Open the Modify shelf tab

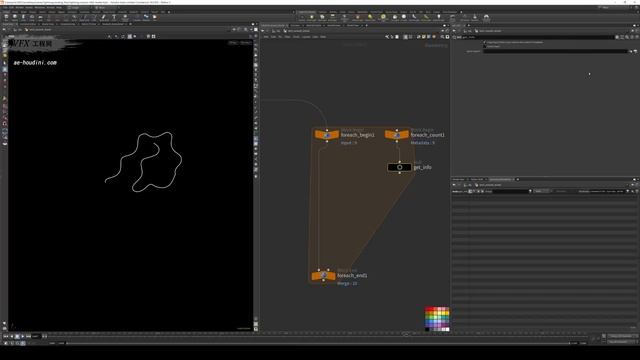click(15, 12)
